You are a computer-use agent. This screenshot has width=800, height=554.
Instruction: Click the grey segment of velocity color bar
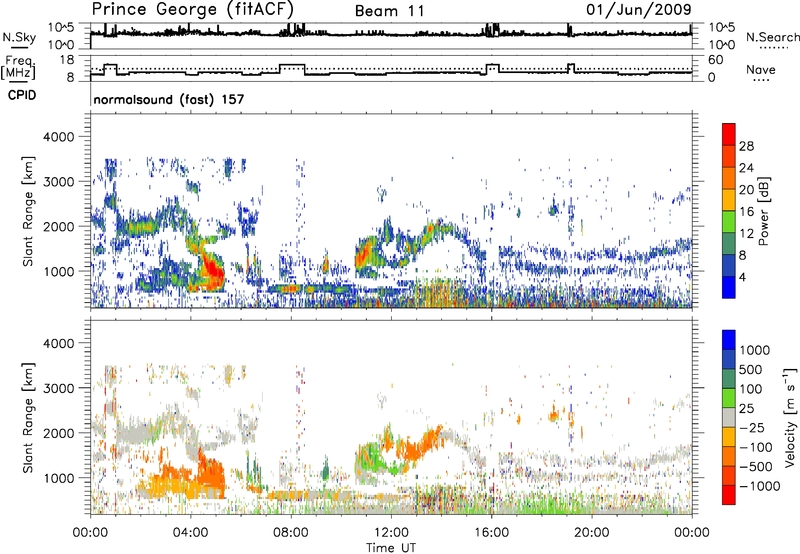pyautogui.click(x=729, y=417)
